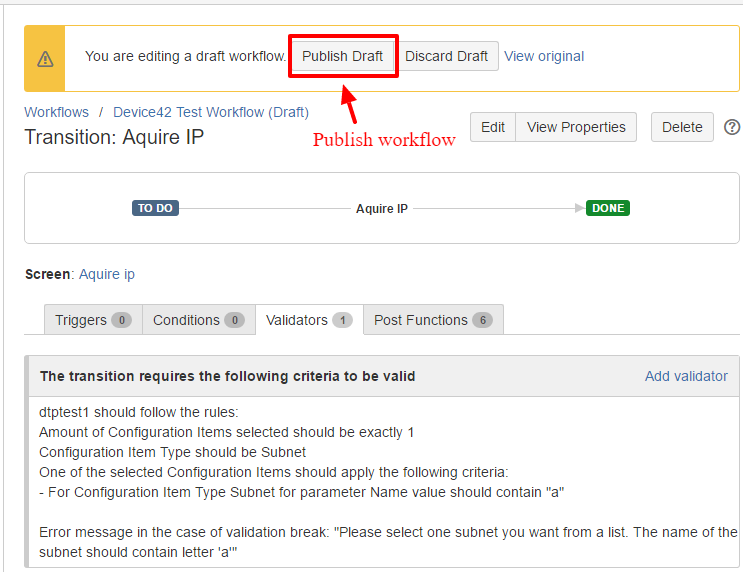The image size is (743, 572).
Task: Open the help question mark icon
Action: click(x=732, y=127)
